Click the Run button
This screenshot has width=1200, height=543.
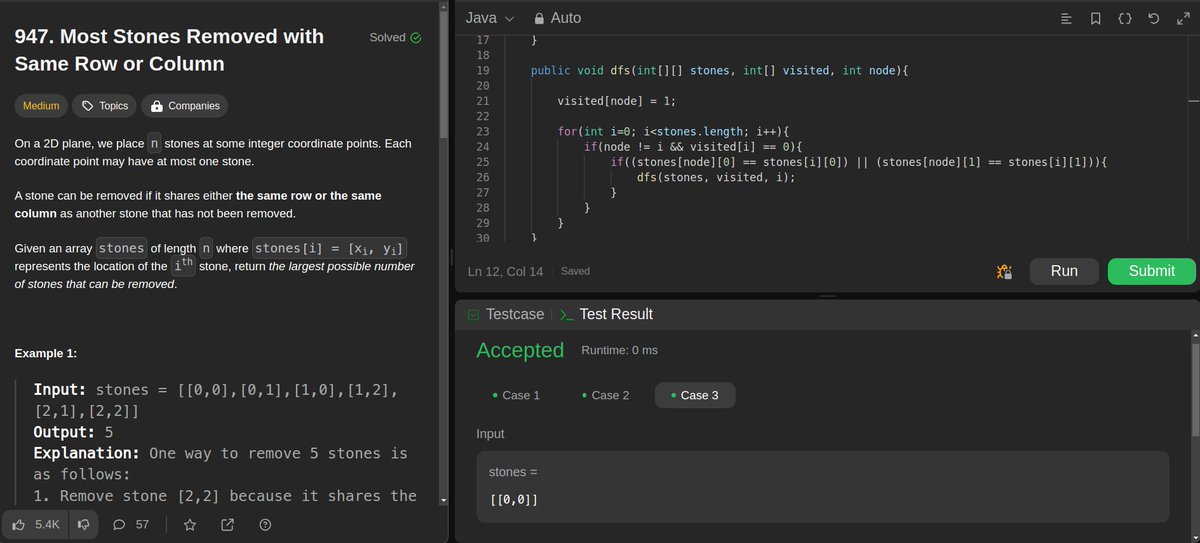pyautogui.click(x=1064, y=271)
